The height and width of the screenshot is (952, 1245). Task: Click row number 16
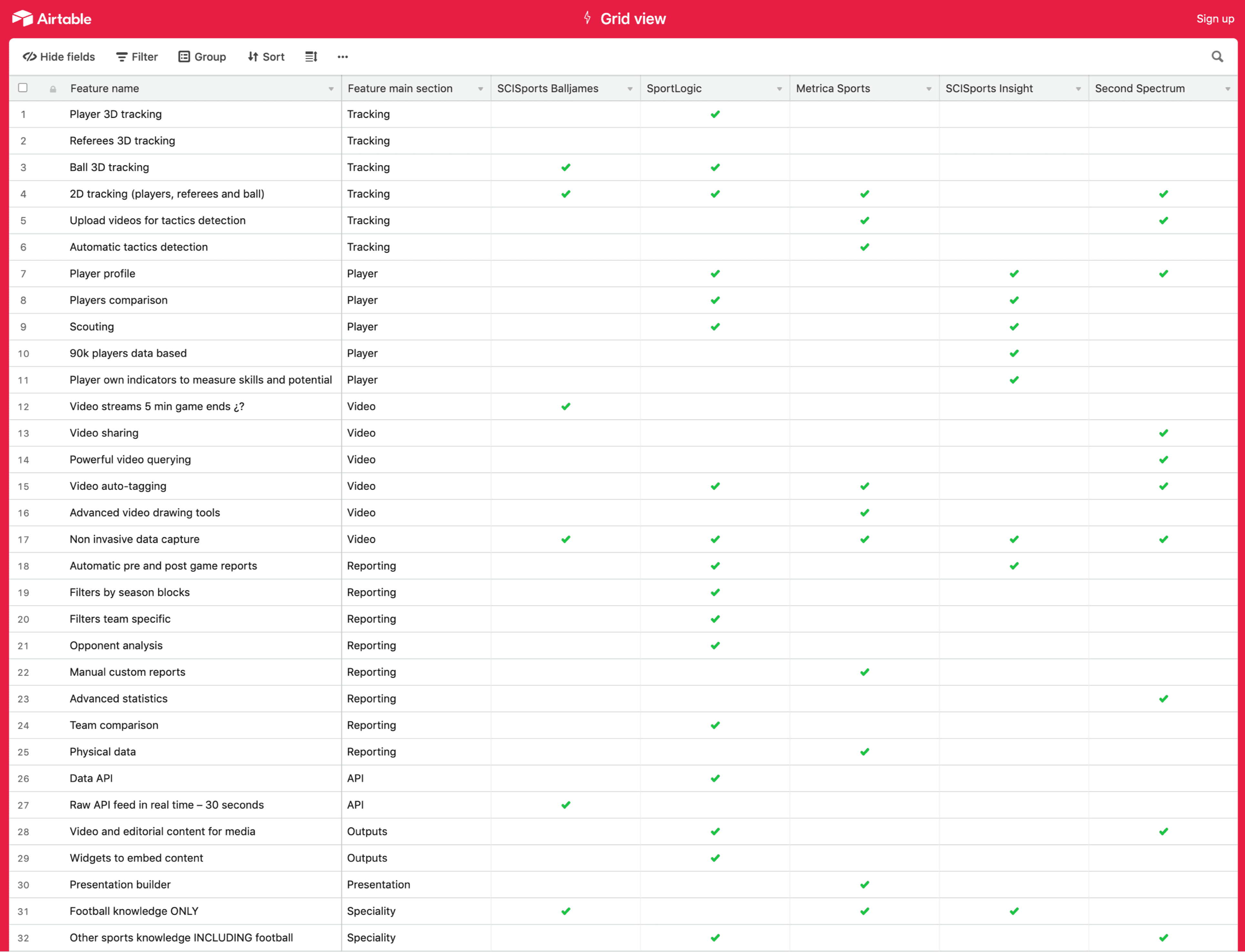23,513
